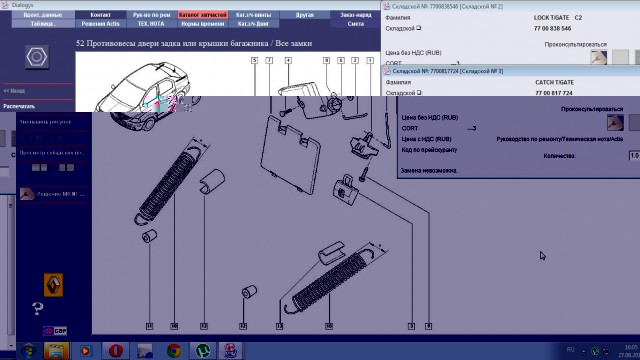This screenshot has width=640, height=360.
Task: Click the small icon after Складской label in № 2 window
Action: 419,28
